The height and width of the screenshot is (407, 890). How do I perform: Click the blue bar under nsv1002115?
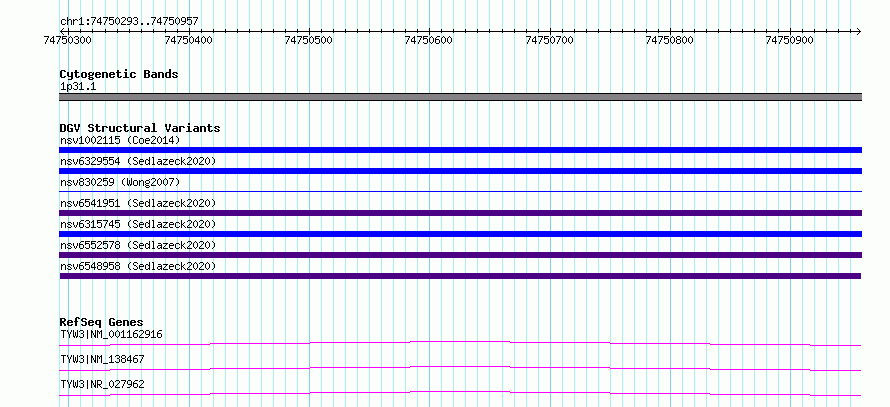[x=460, y=150]
